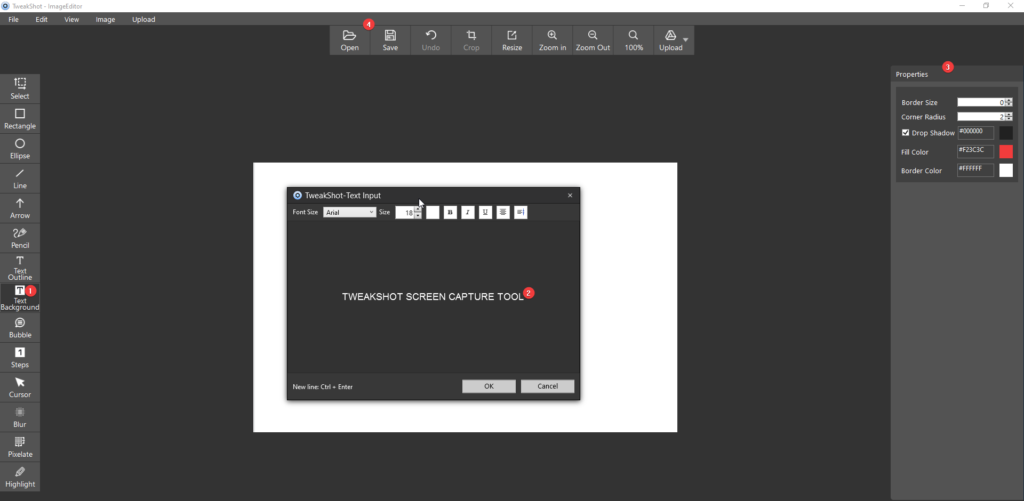Click the Corner Radius value field
Image resolution: width=1024 pixels, height=501 pixels.
[981, 117]
